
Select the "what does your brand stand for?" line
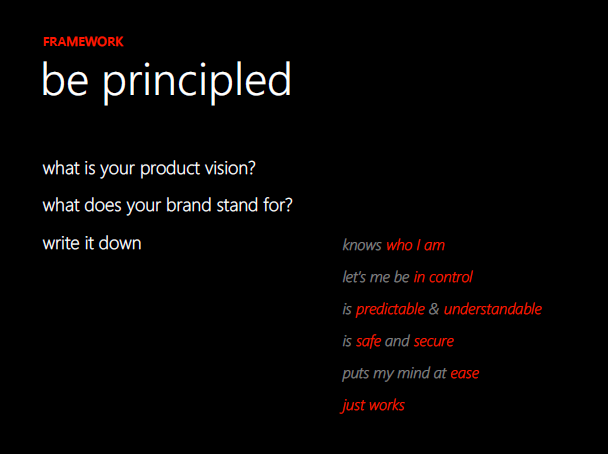(x=167, y=206)
